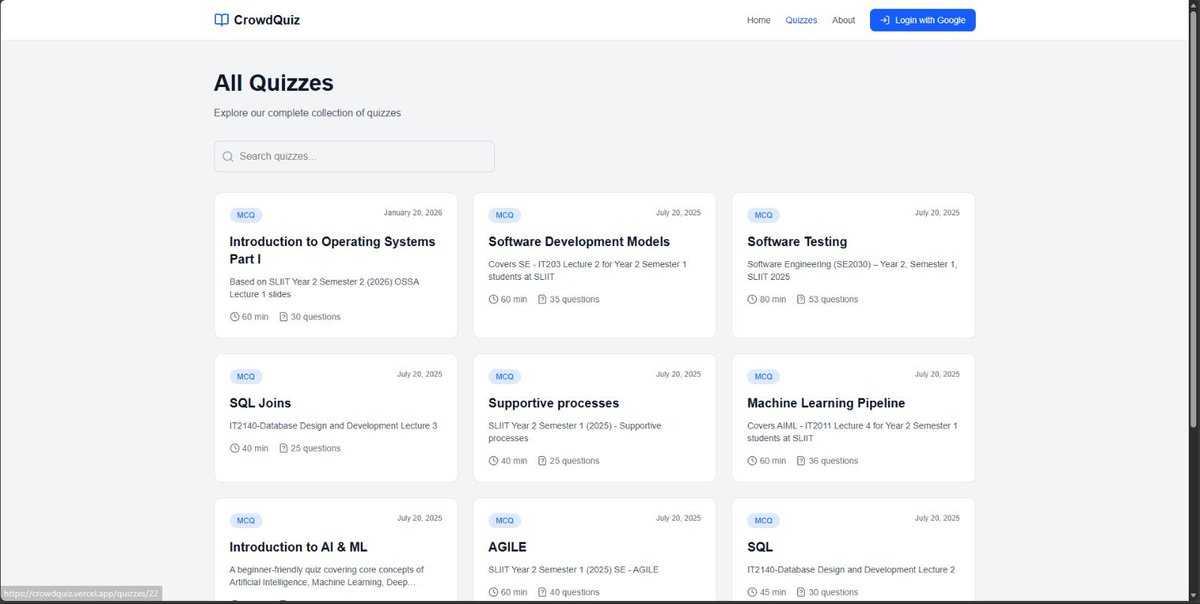Click the file icon beside 36 questions
1200x604 pixels.
801,461
